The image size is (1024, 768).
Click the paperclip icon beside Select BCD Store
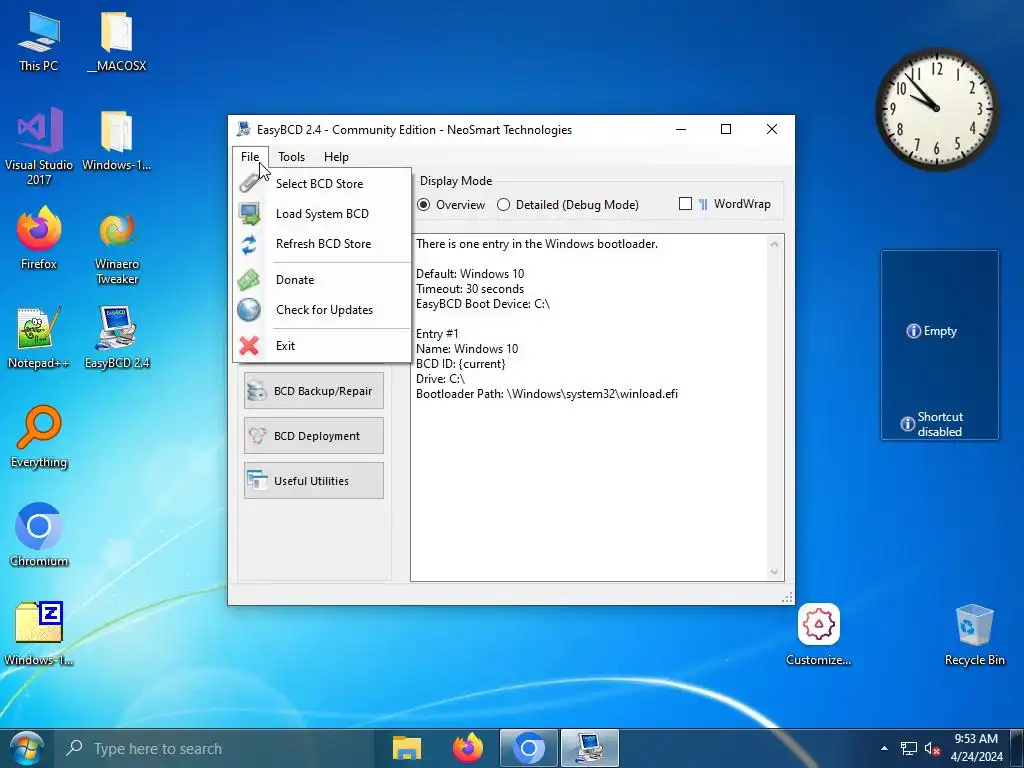(249, 183)
